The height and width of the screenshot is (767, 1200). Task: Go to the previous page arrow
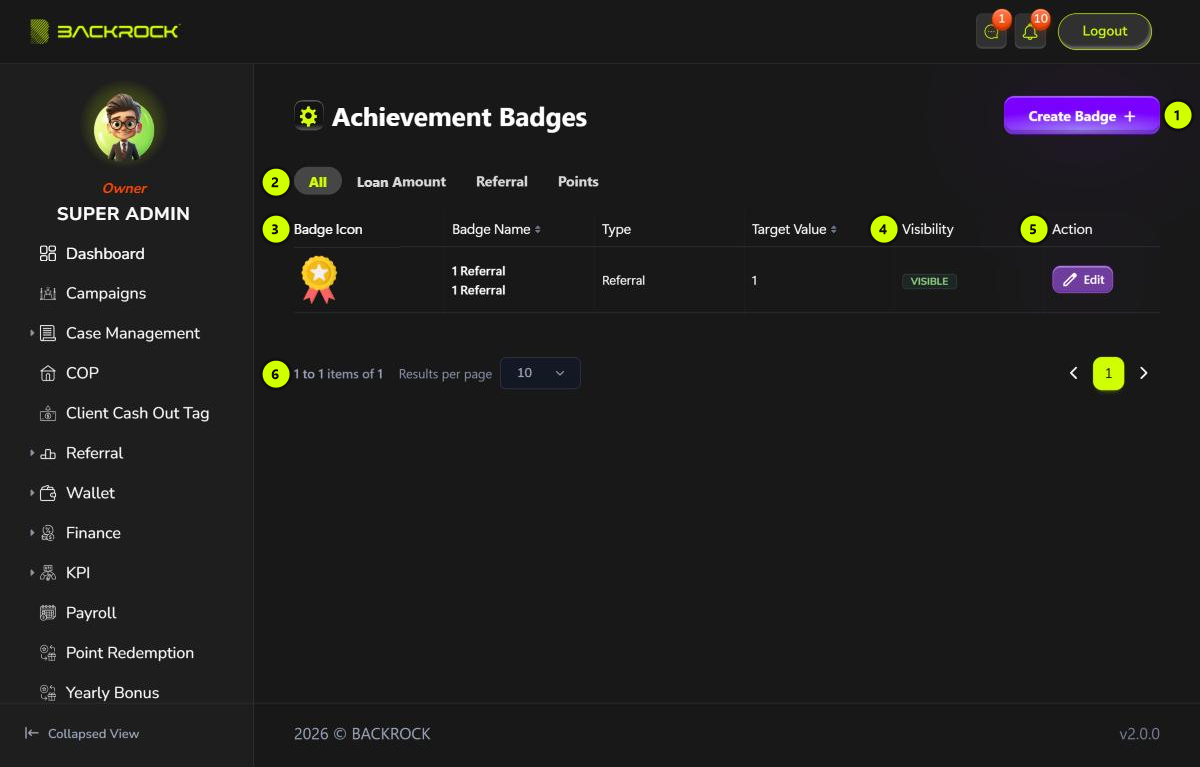(1073, 373)
